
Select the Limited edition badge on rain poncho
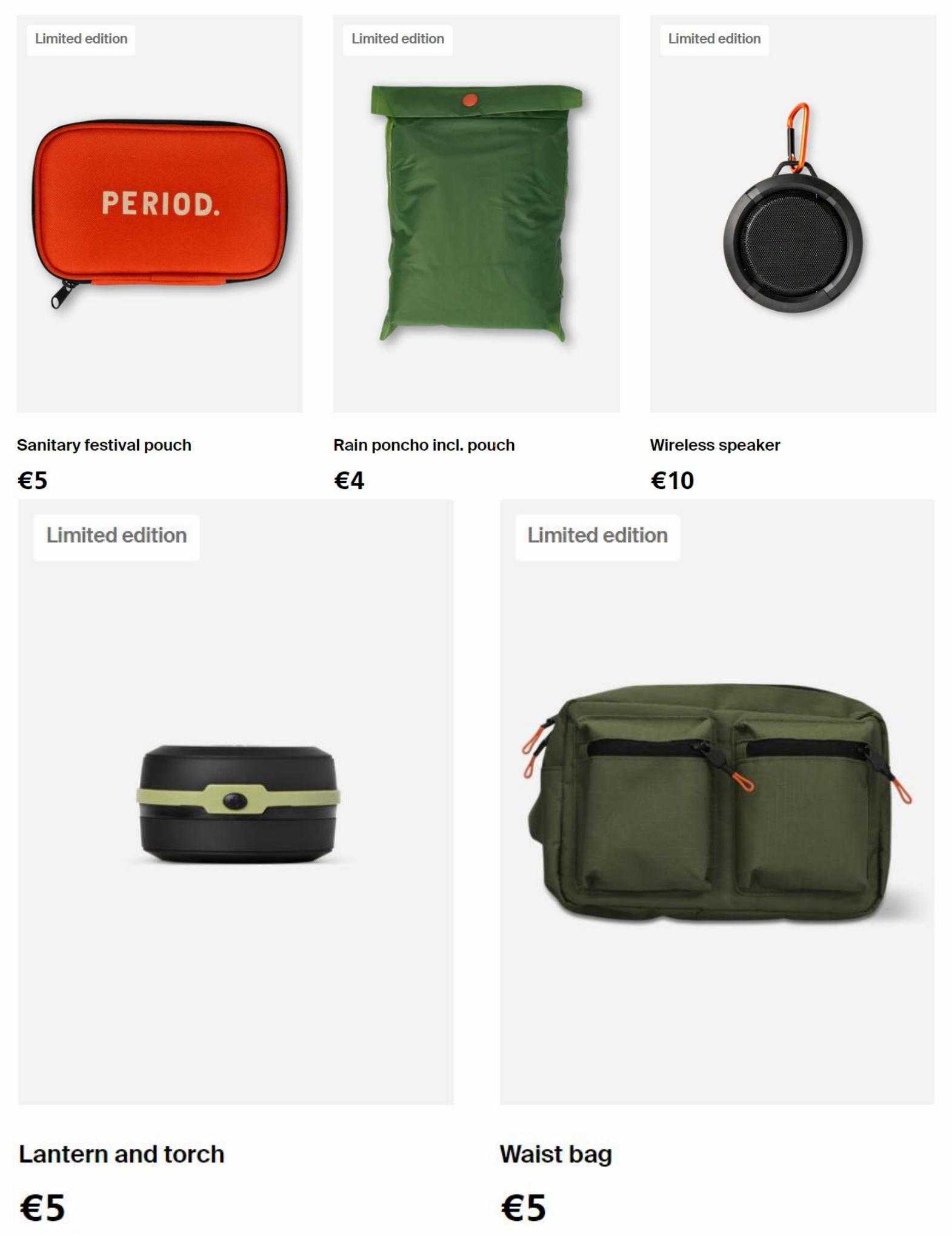click(x=398, y=39)
